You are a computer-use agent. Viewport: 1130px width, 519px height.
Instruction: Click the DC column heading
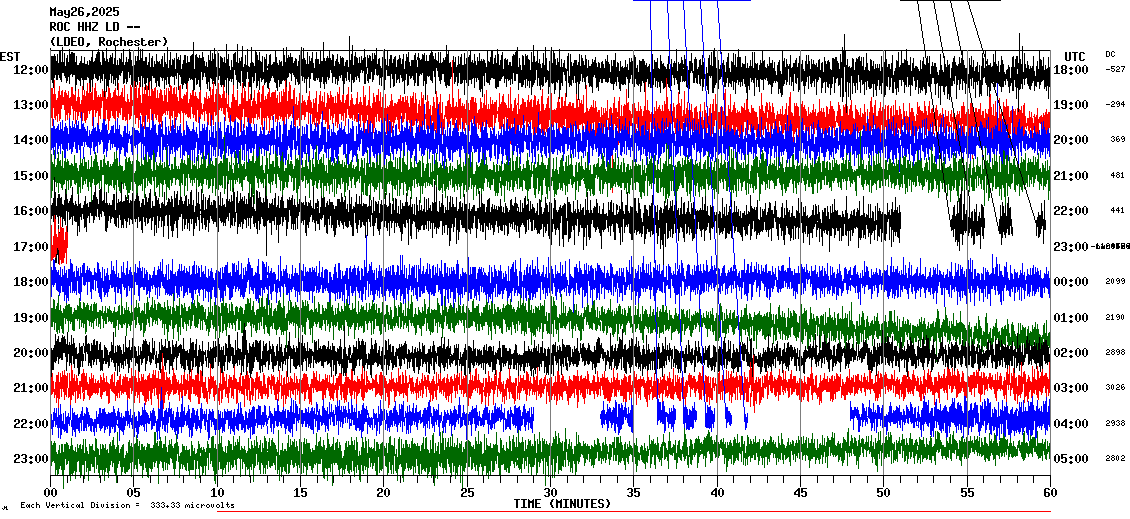1110,54
